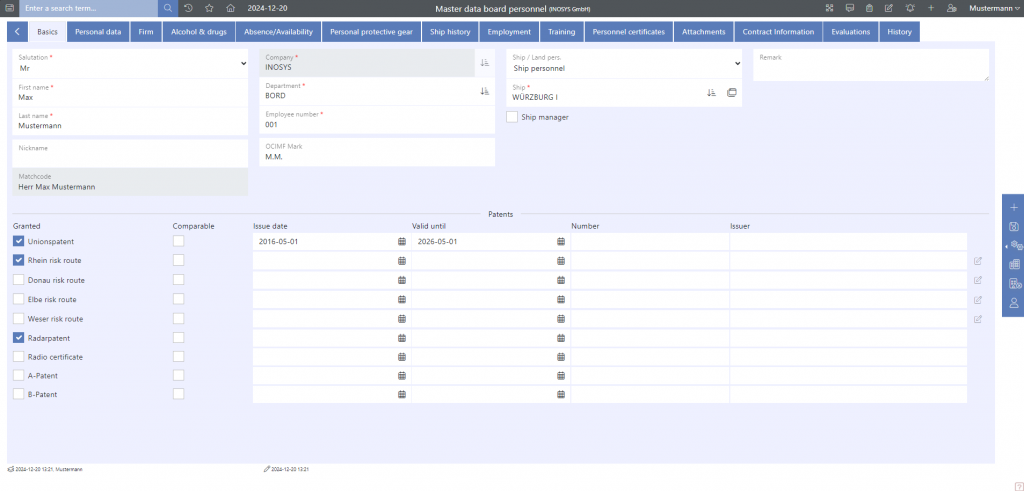The height and width of the screenshot is (491, 1024).
Task: Click the Department lookup sort button
Action: [x=484, y=91]
